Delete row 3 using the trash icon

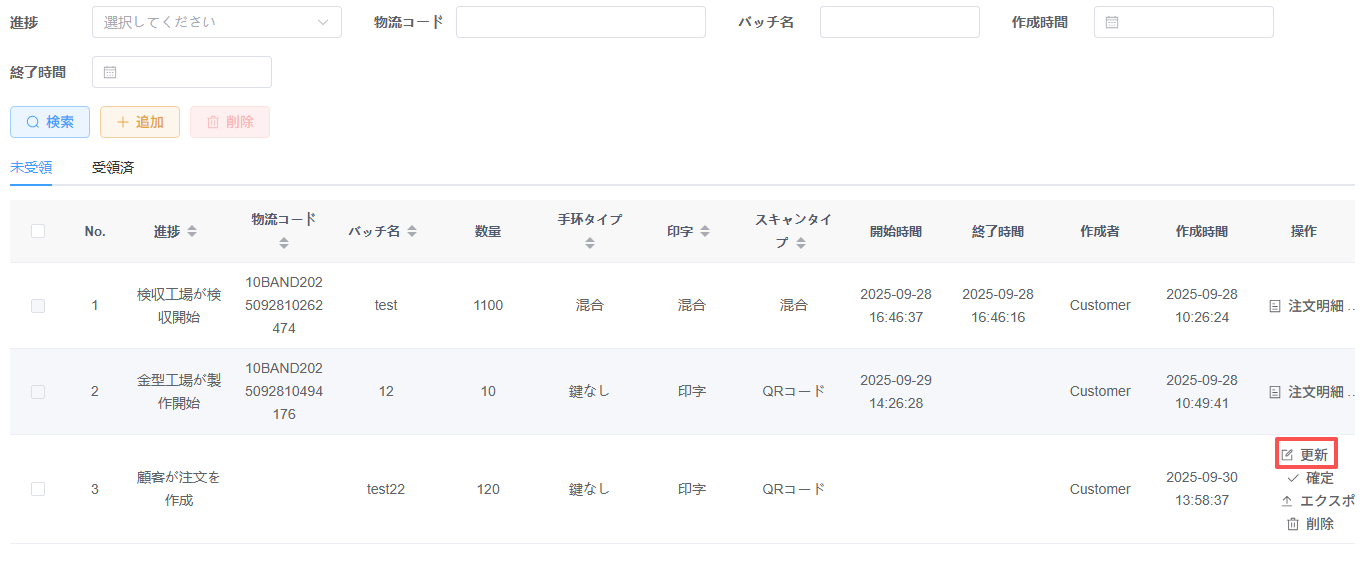pyautogui.click(x=1293, y=524)
